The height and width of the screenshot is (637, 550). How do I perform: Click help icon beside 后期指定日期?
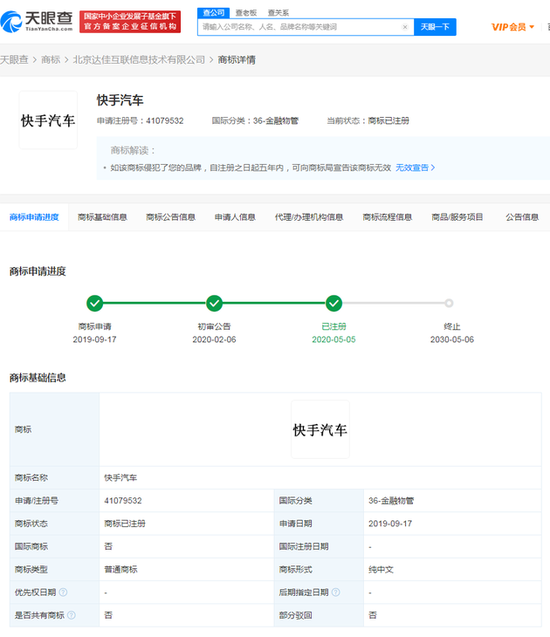coord(336,592)
